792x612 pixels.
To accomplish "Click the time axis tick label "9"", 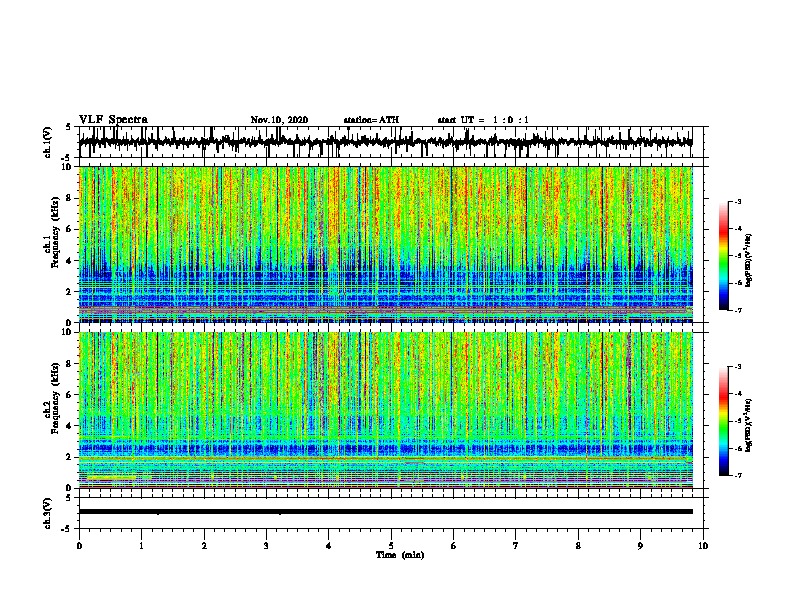I will pyautogui.click(x=640, y=546).
